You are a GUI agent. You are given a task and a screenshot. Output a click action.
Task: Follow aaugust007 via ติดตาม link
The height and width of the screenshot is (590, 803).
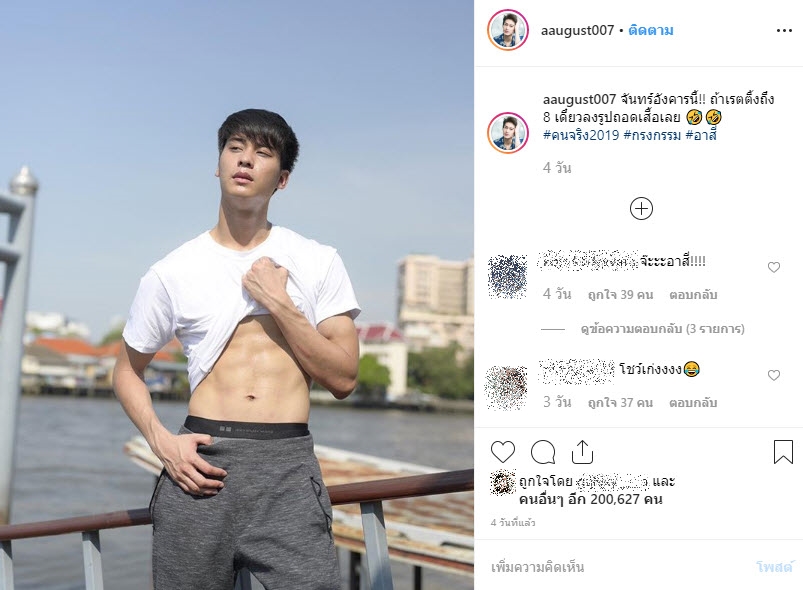click(x=651, y=31)
